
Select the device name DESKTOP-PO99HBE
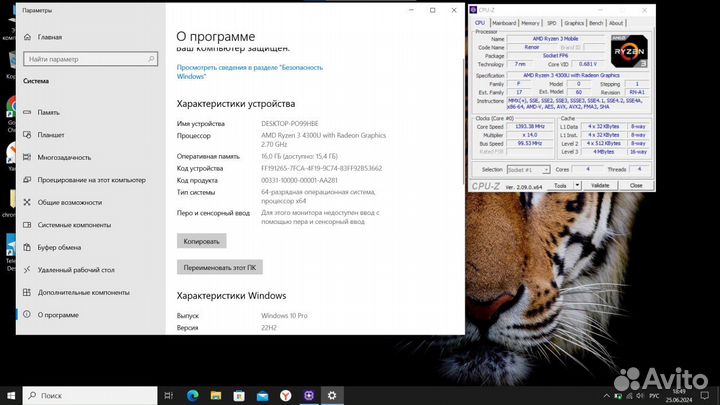(x=290, y=124)
